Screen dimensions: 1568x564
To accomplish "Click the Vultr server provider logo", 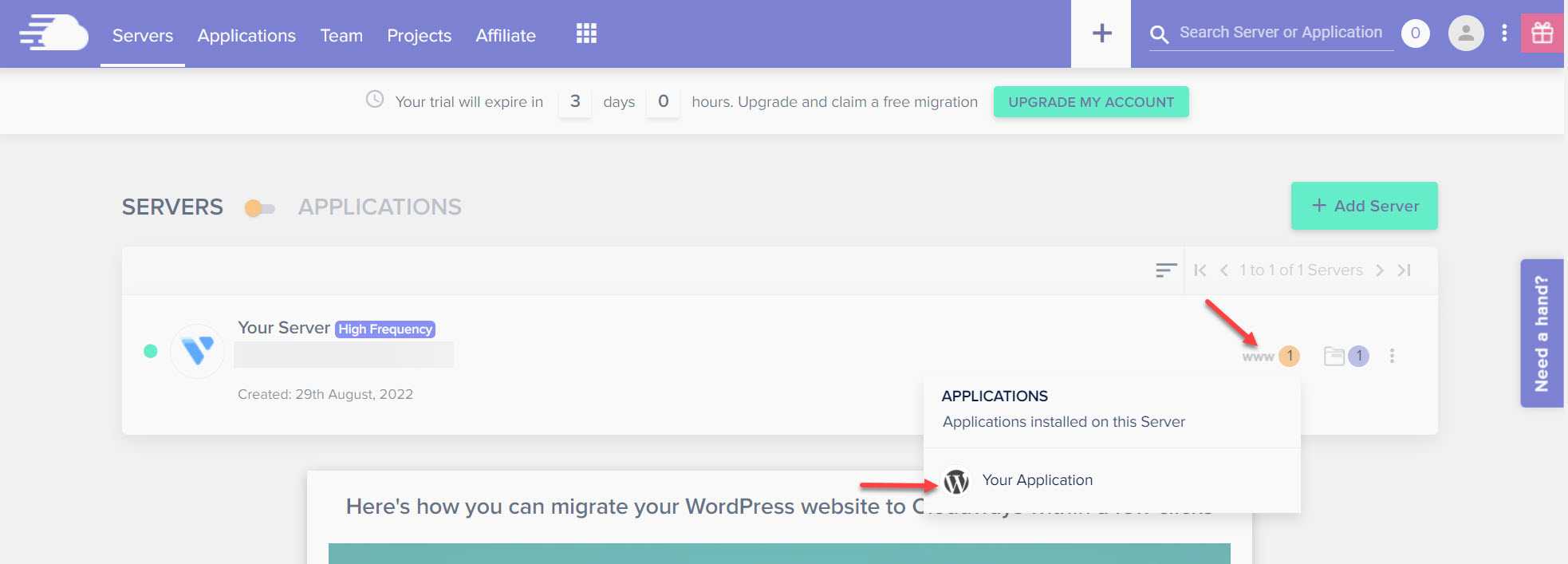I will [197, 351].
